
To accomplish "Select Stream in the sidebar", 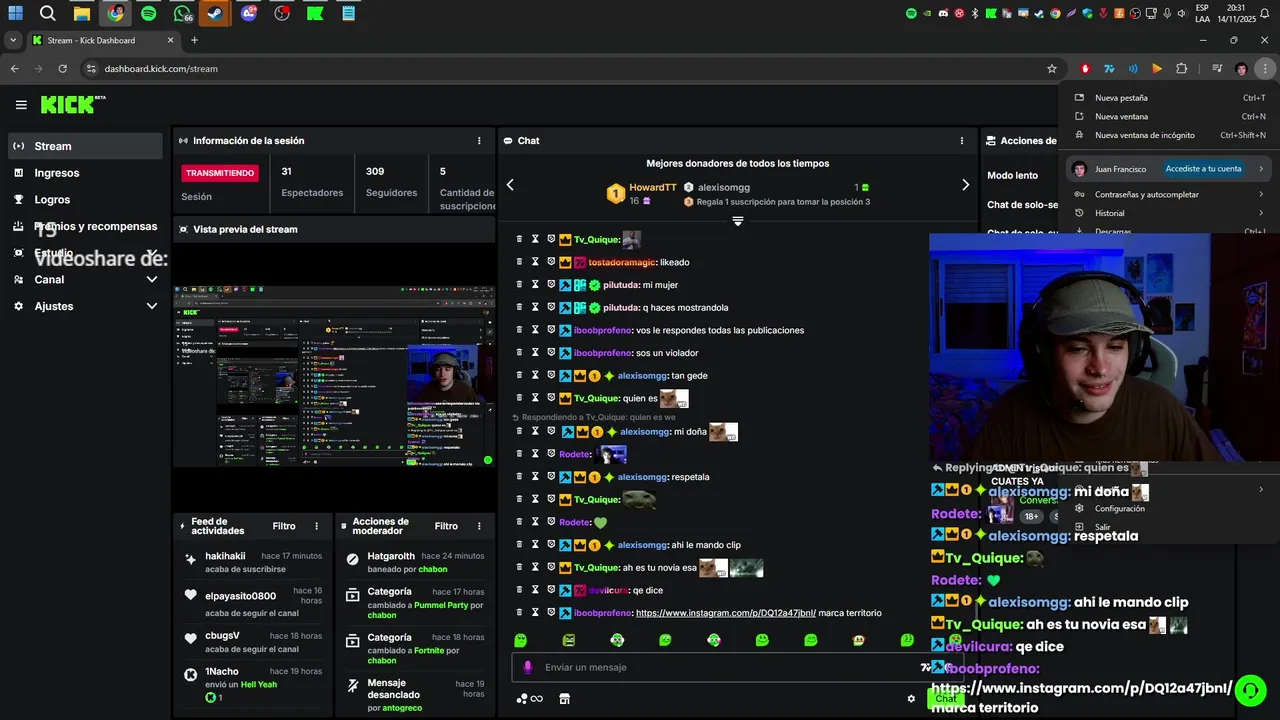I will click(85, 146).
